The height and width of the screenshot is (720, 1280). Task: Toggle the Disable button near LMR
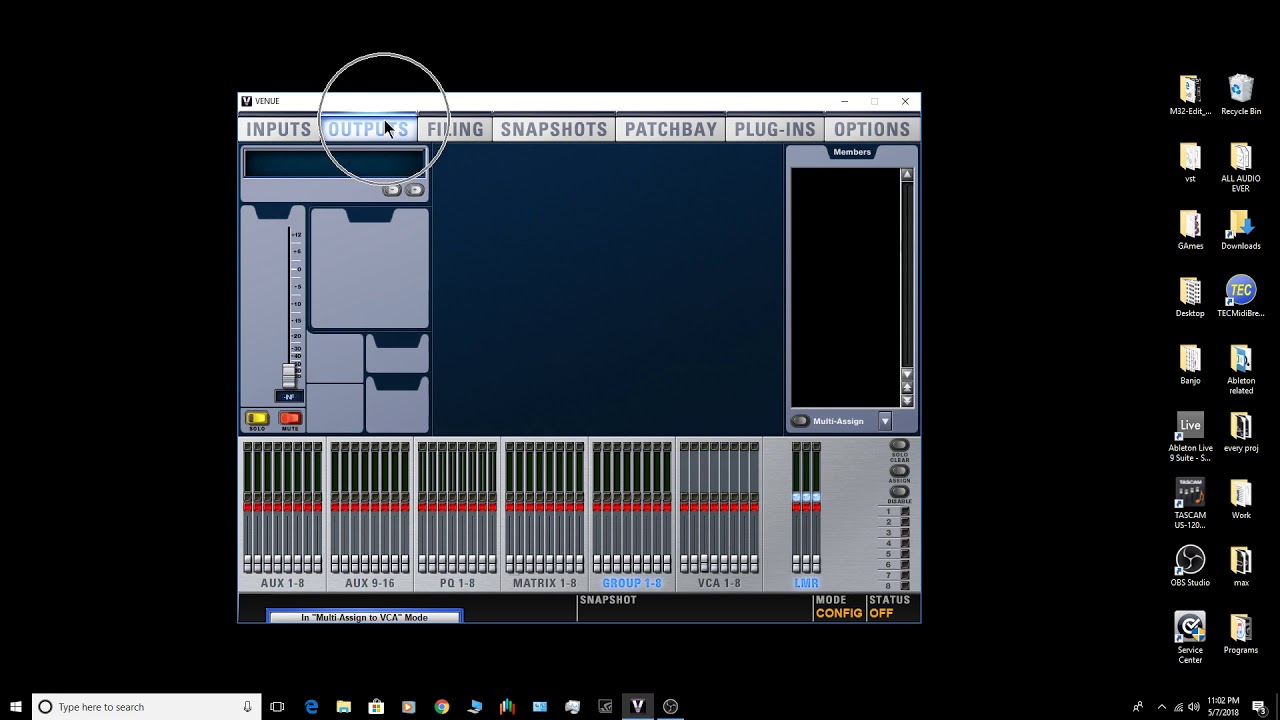[899, 491]
